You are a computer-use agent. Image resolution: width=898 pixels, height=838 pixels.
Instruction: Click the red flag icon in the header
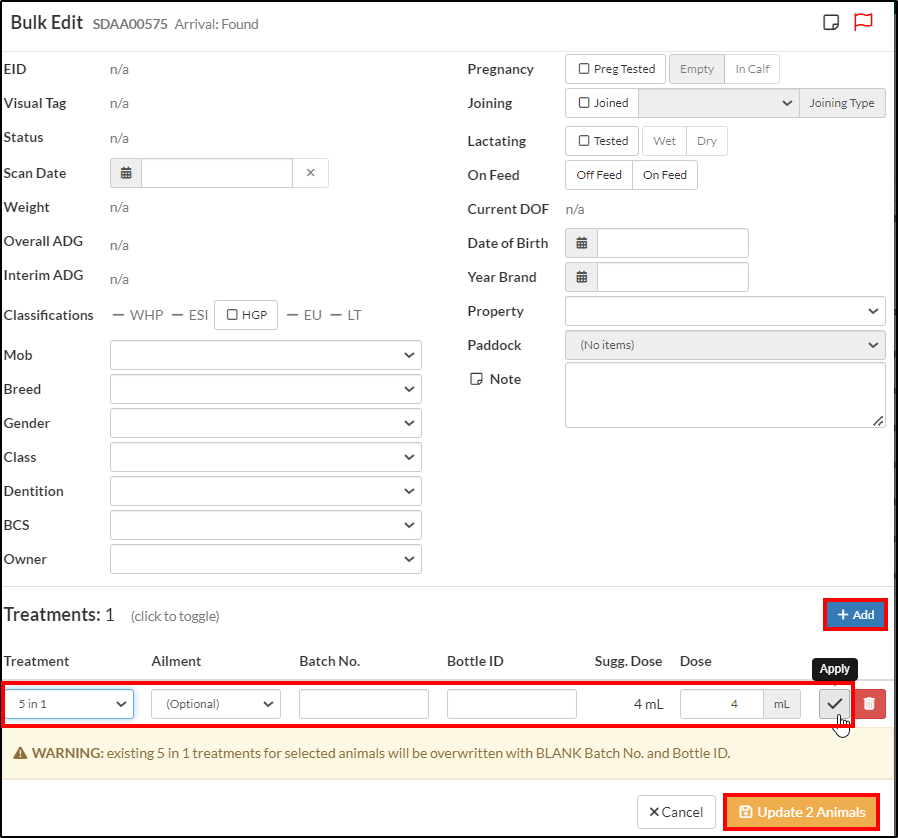[862, 21]
